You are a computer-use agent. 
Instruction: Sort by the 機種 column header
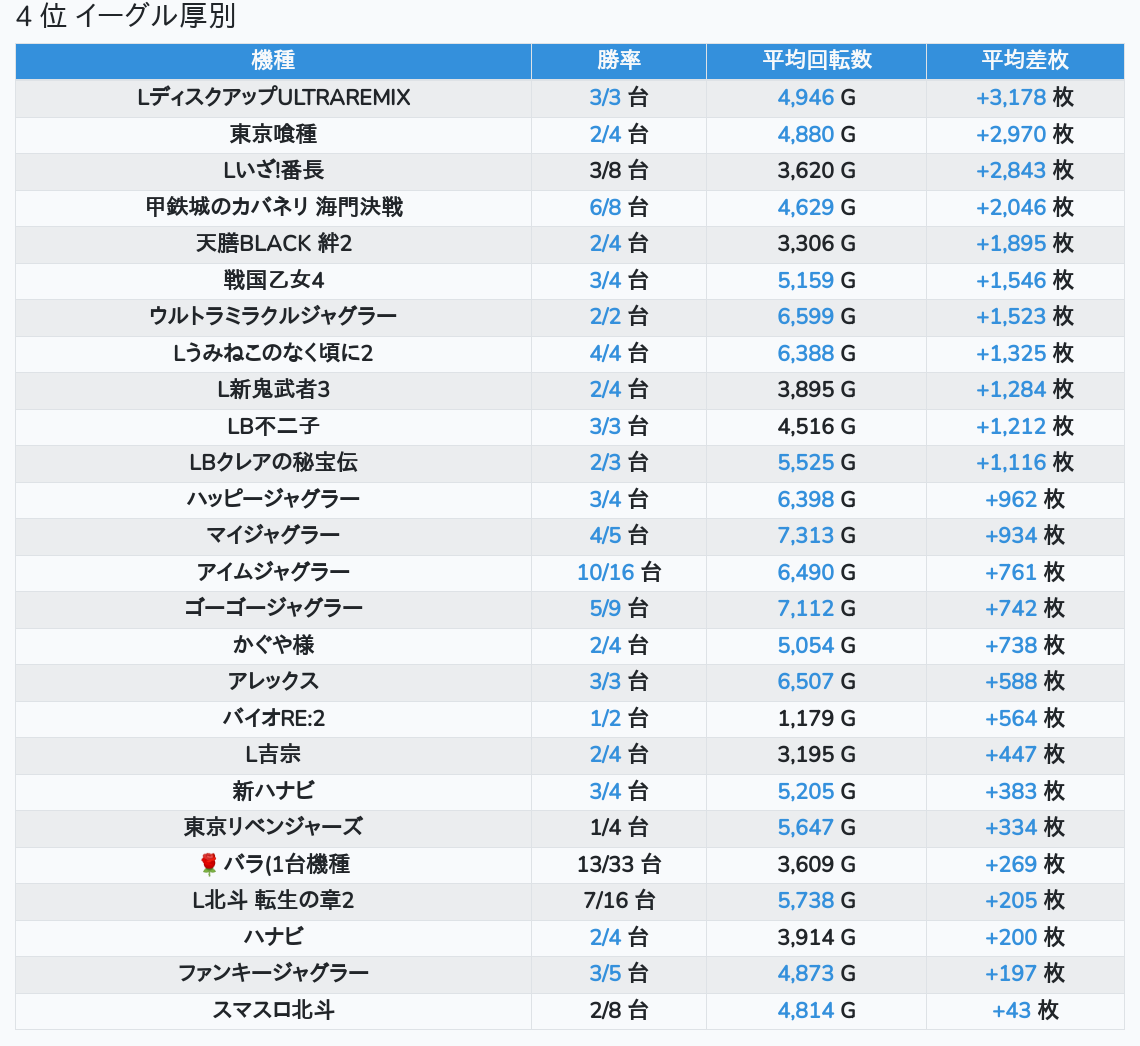click(x=273, y=60)
